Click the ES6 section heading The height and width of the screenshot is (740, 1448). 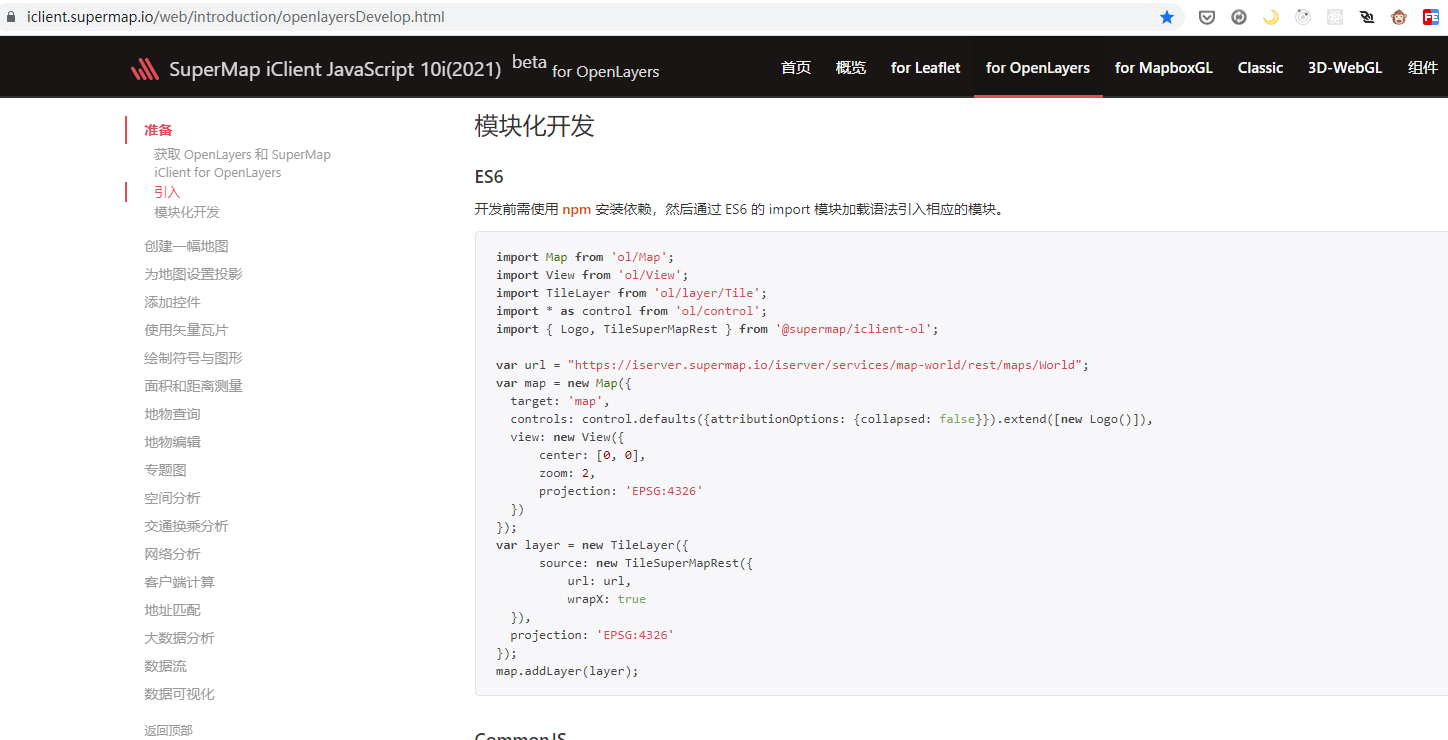(x=489, y=177)
